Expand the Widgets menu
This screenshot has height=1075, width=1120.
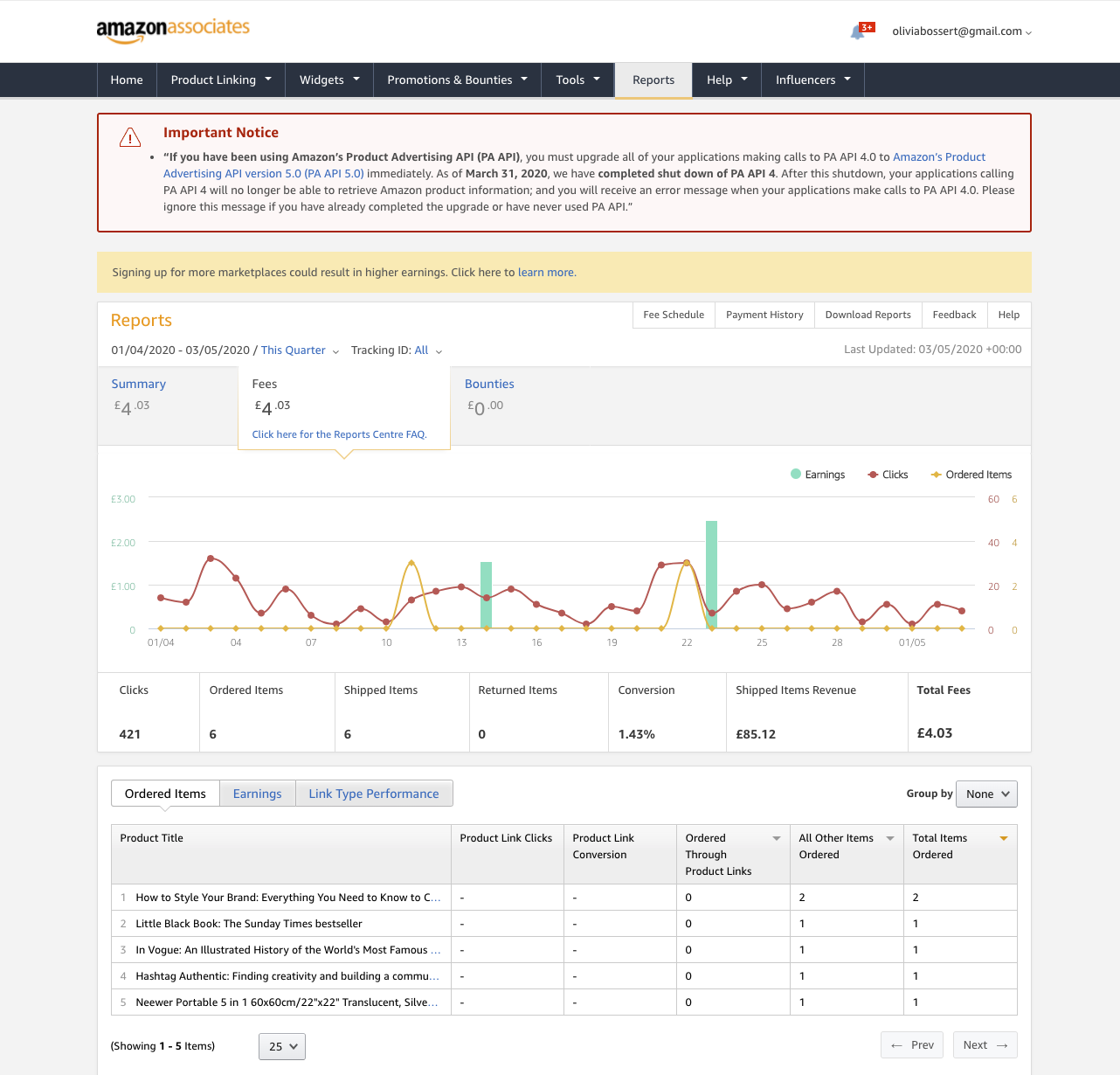tap(329, 80)
